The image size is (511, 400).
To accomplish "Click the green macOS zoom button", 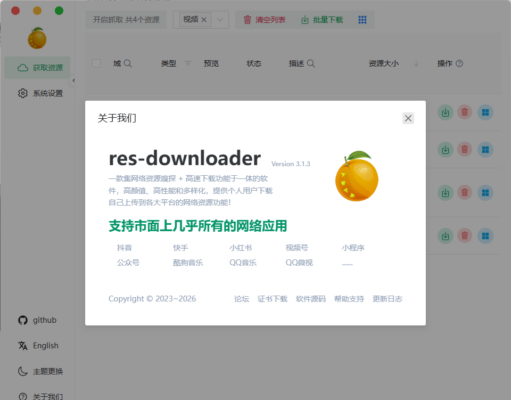I will click(59, 11).
